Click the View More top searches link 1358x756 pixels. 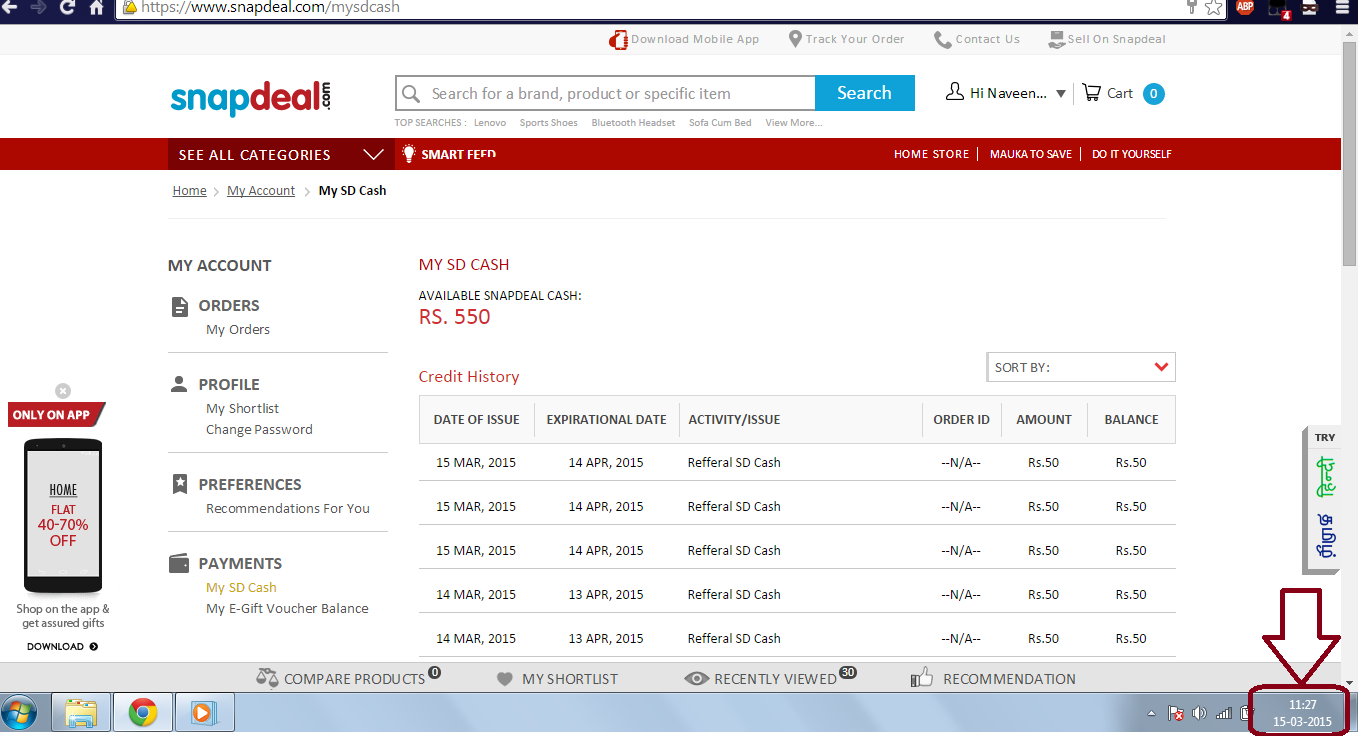[x=794, y=123]
